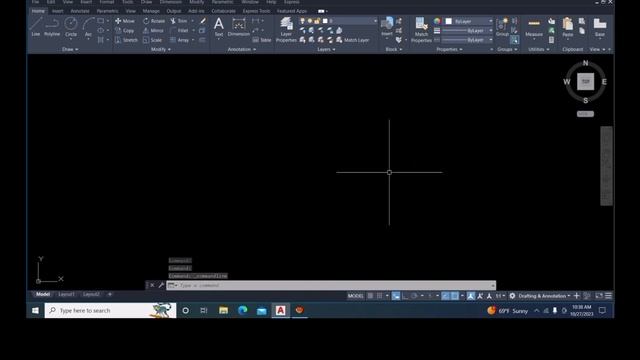This screenshot has height=360, width=640.
Task: Select the Arc tool
Action: point(88,27)
